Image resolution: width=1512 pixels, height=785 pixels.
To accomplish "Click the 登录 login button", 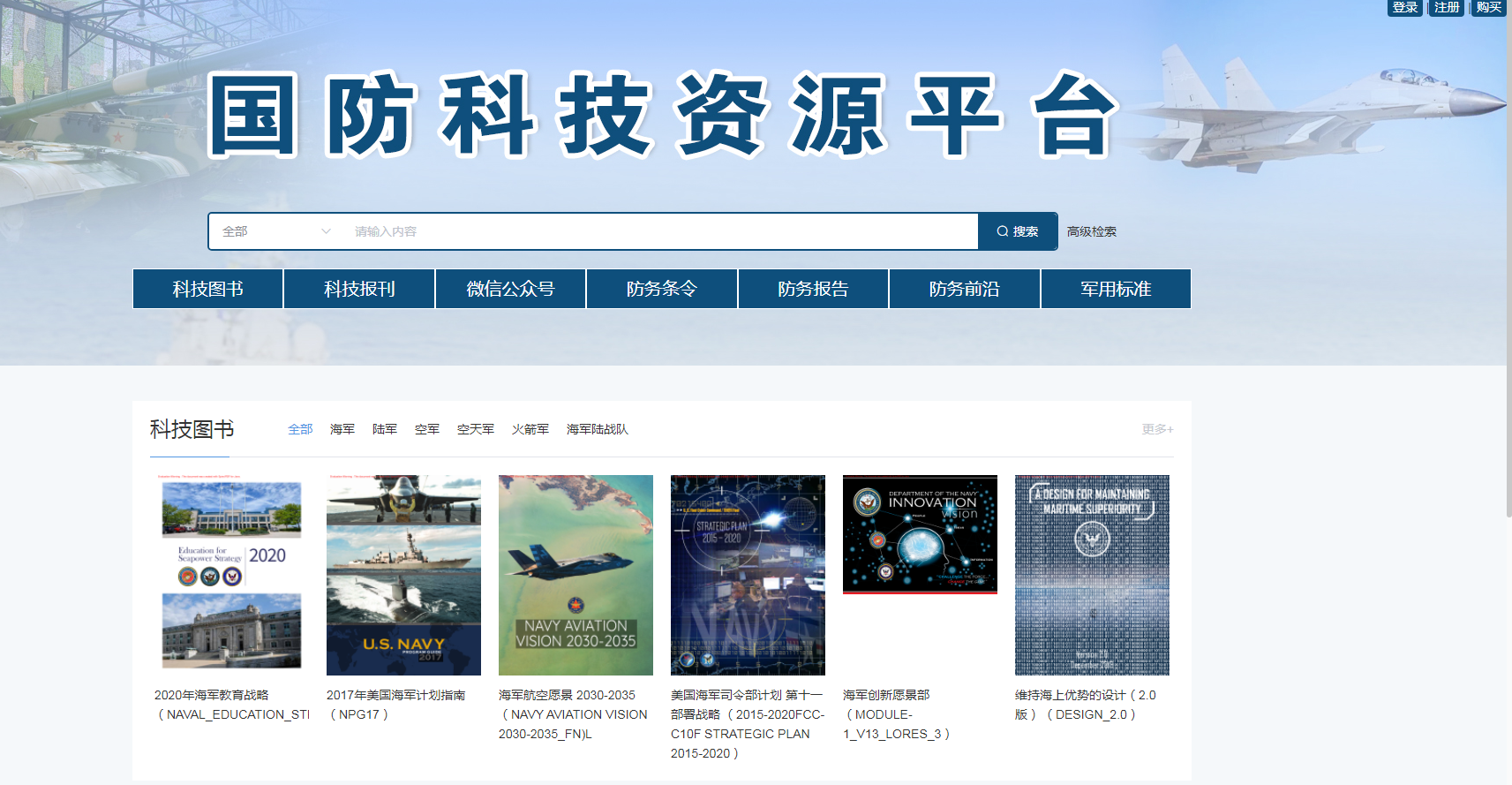I will click(1405, 7).
